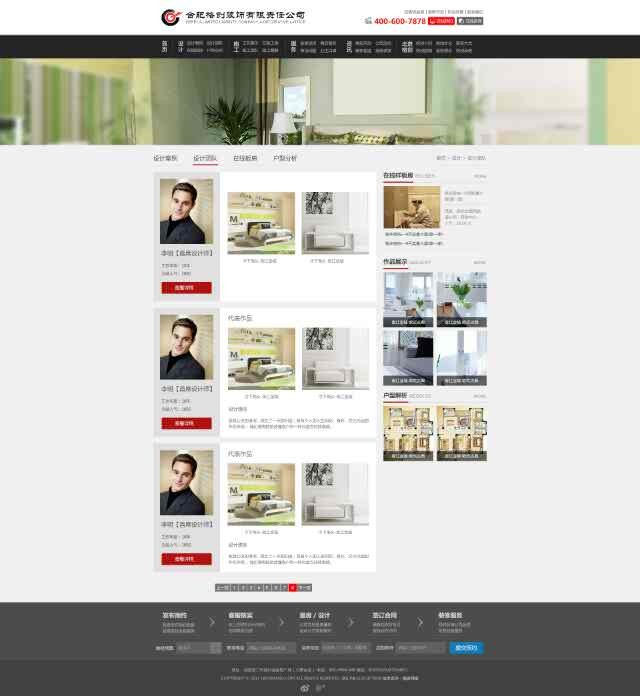The height and width of the screenshot is (696, 640).
Task: Click red details button under third designer
Action: tap(186, 559)
